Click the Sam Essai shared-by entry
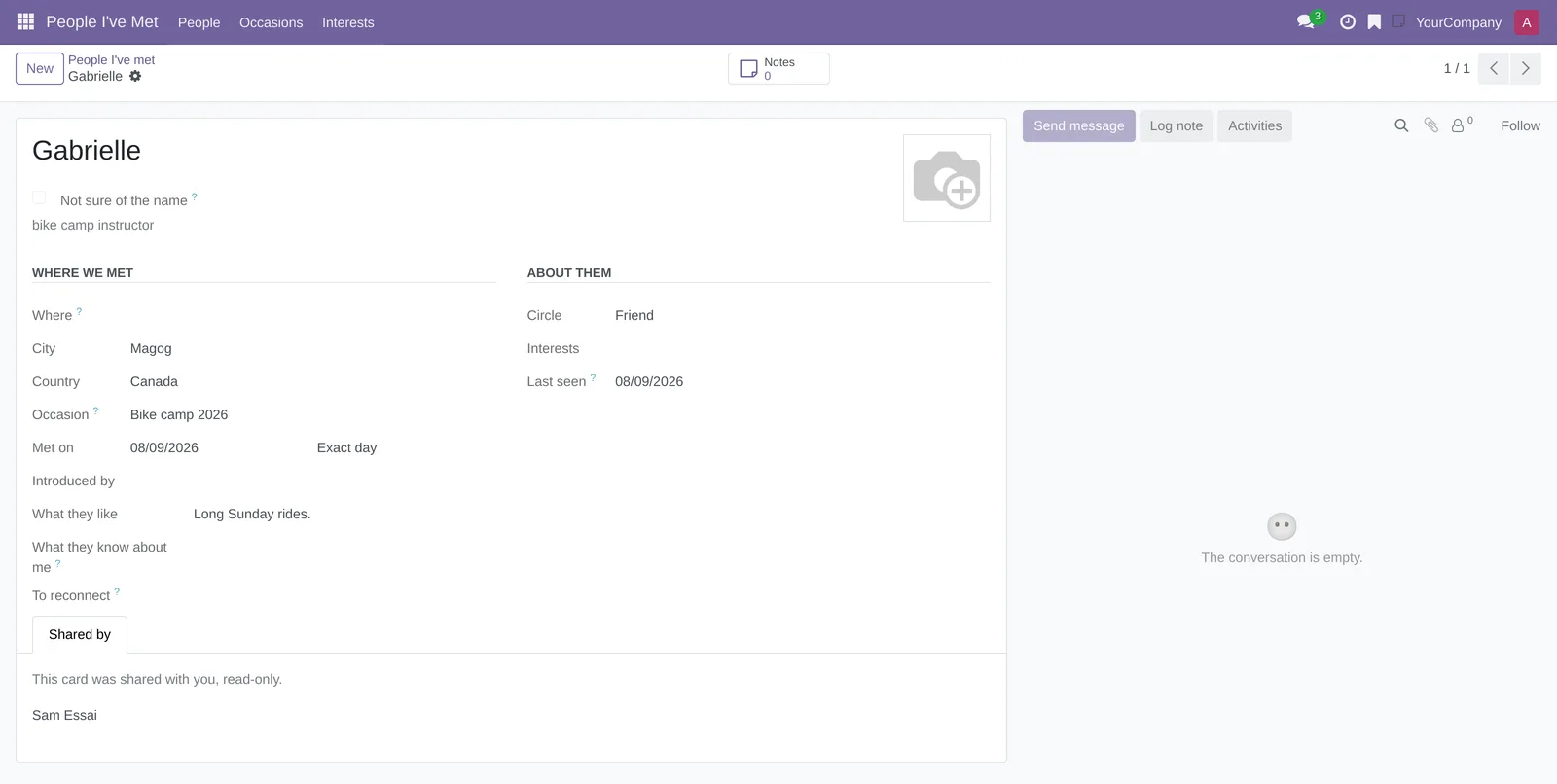Viewport: 1557px width, 784px height. [64, 715]
